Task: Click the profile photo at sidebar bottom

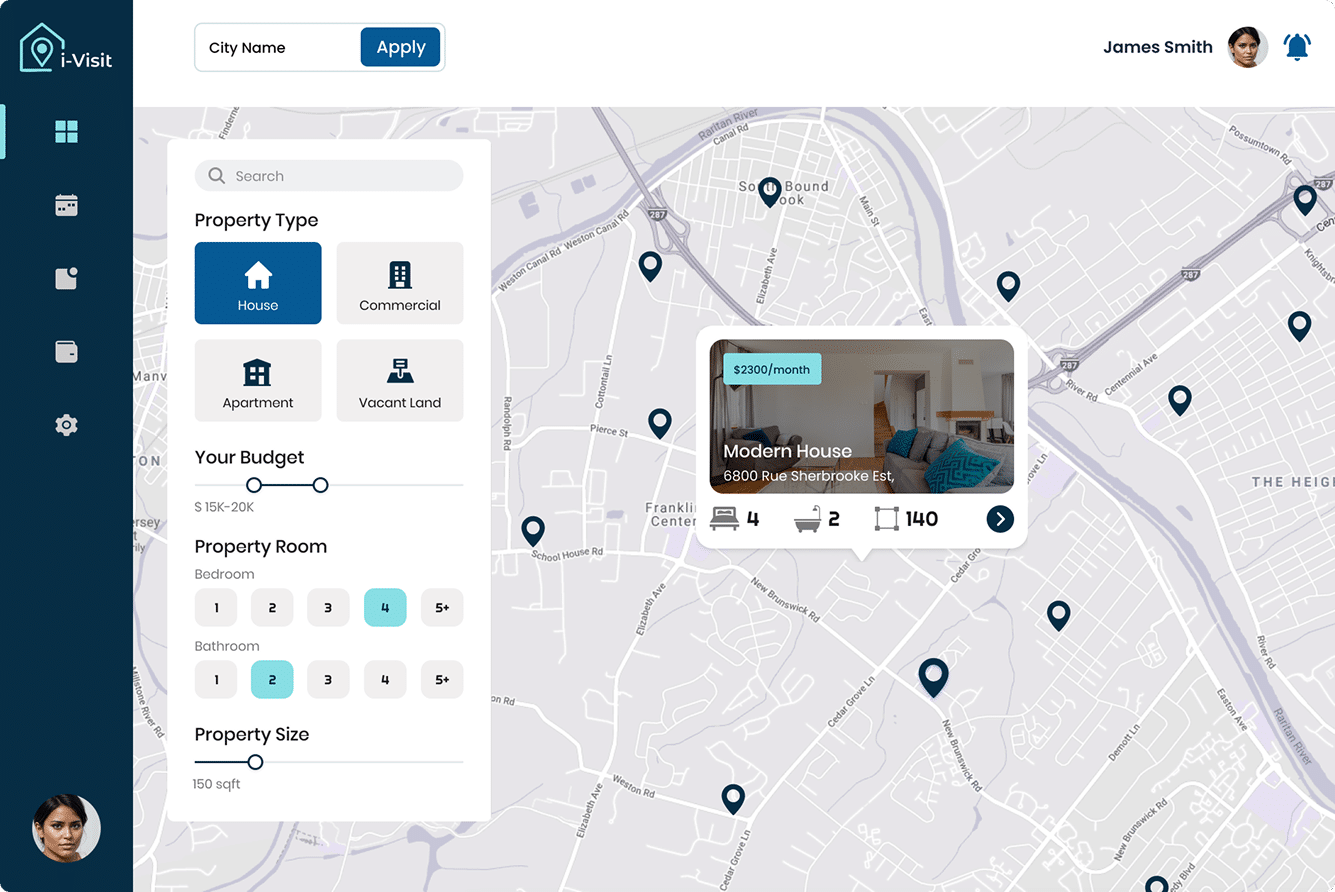Action: click(67, 828)
